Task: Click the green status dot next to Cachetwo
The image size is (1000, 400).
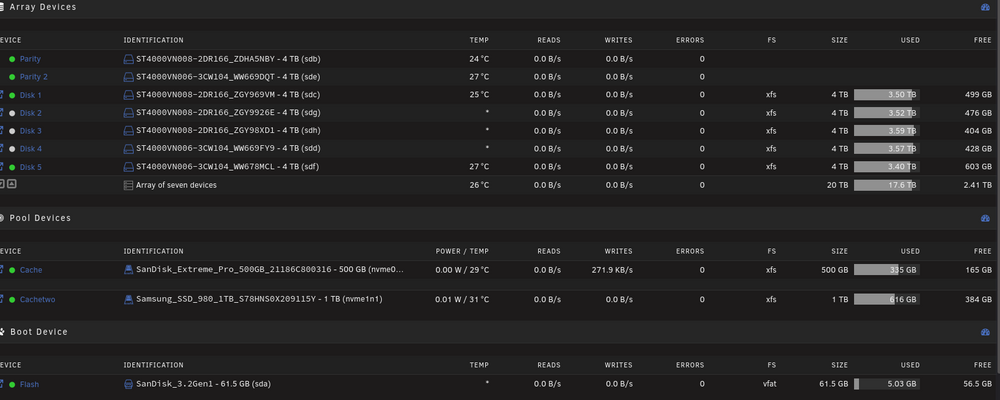Action: (12, 299)
